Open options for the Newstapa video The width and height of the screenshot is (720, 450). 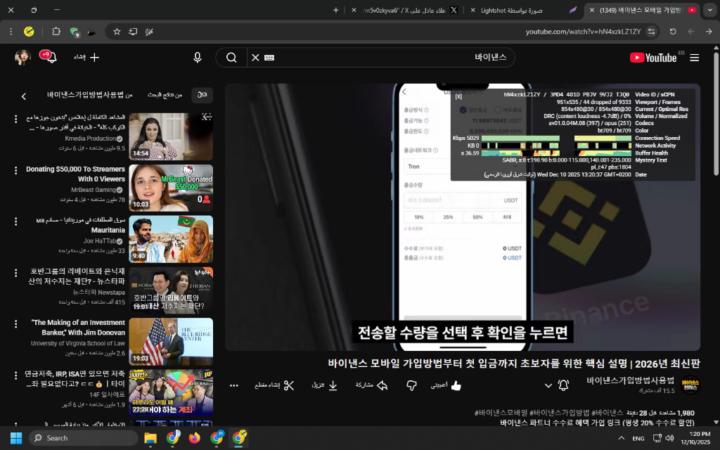coord(16,273)
